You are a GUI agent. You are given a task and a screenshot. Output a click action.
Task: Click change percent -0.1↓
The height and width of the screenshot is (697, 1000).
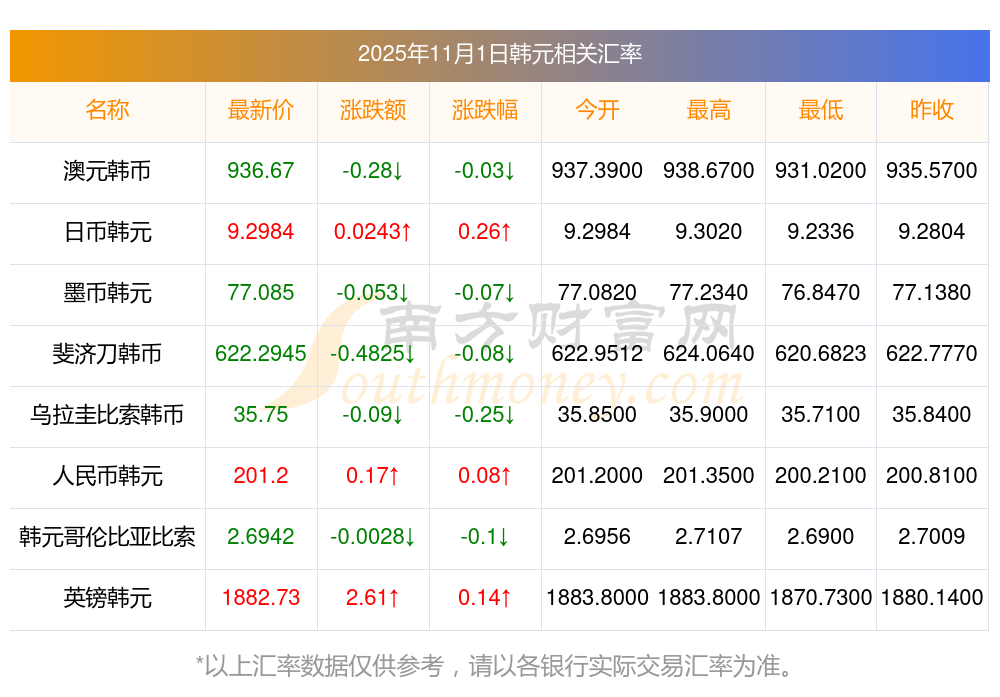coord(485,537)
